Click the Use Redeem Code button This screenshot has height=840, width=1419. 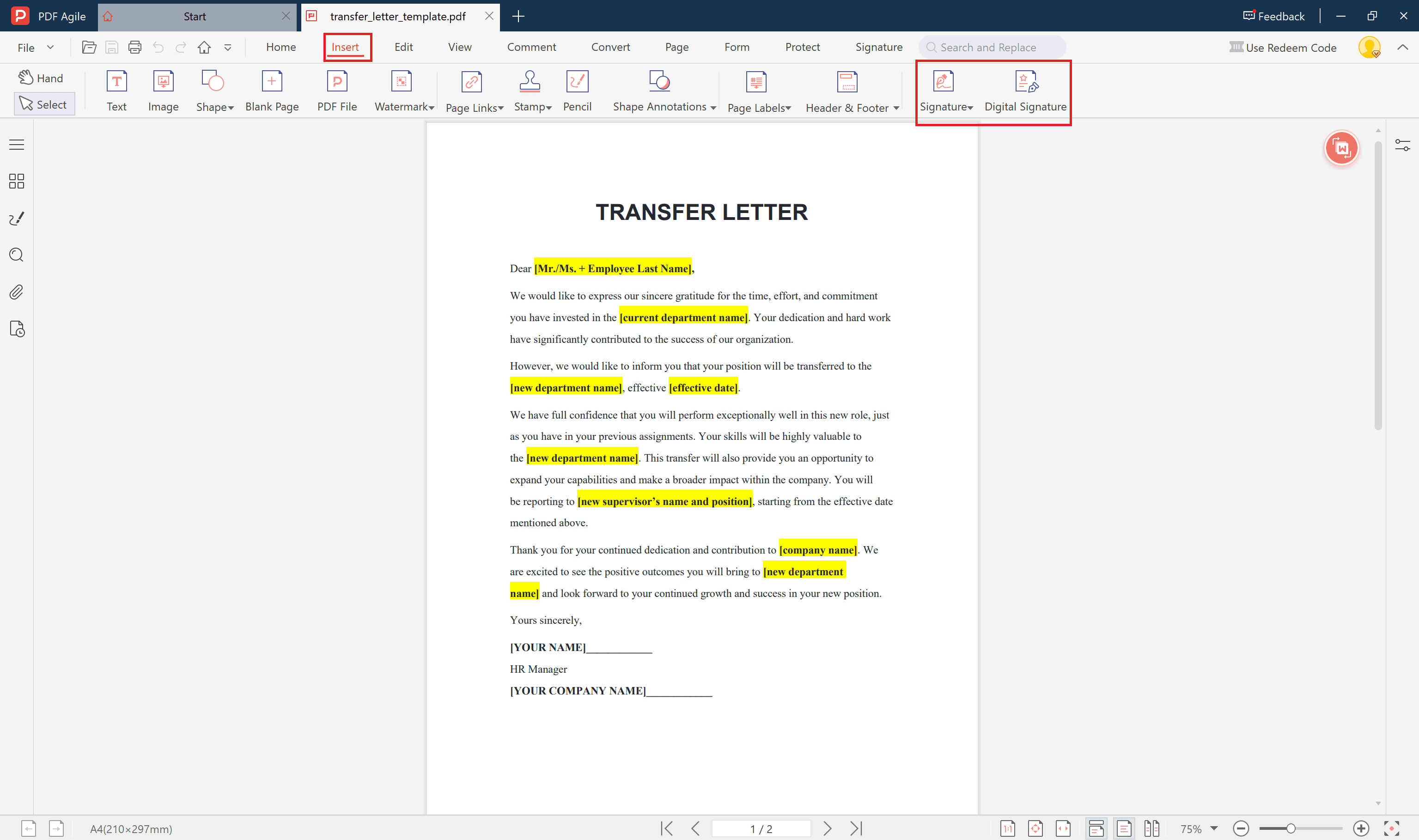pos(1283,48)
